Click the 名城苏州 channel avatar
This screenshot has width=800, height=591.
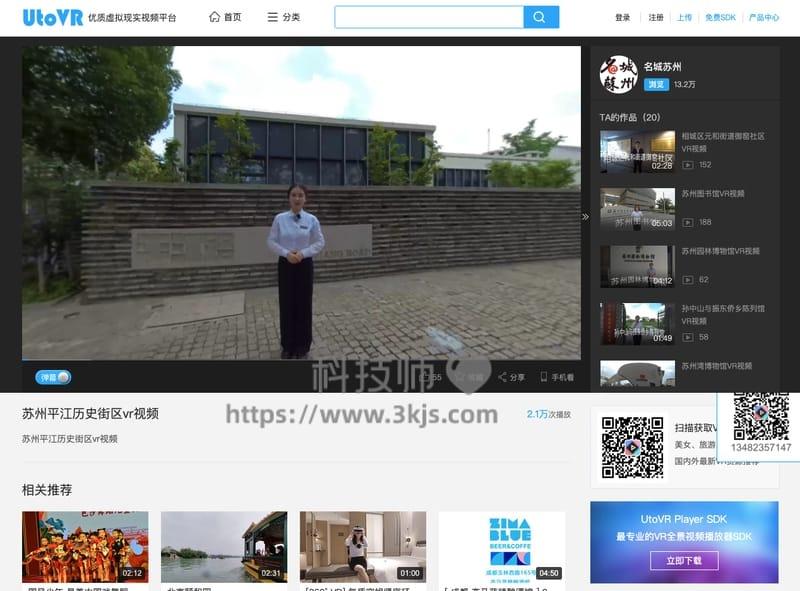pyautogui.click(x=618, y=75)
